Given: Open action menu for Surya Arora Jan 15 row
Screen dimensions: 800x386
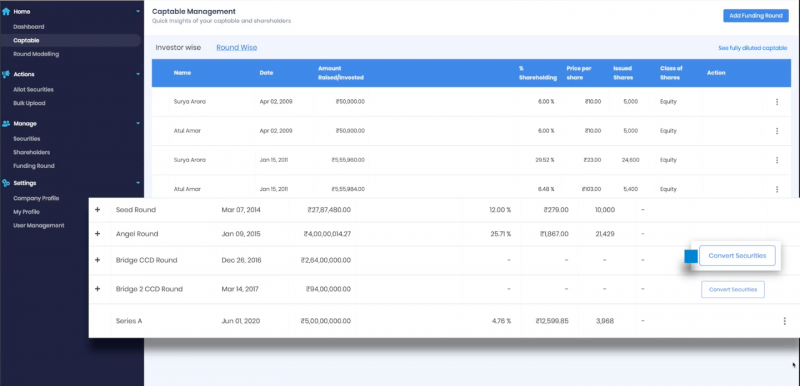Looking at the screenshot, I should point(777,160).
